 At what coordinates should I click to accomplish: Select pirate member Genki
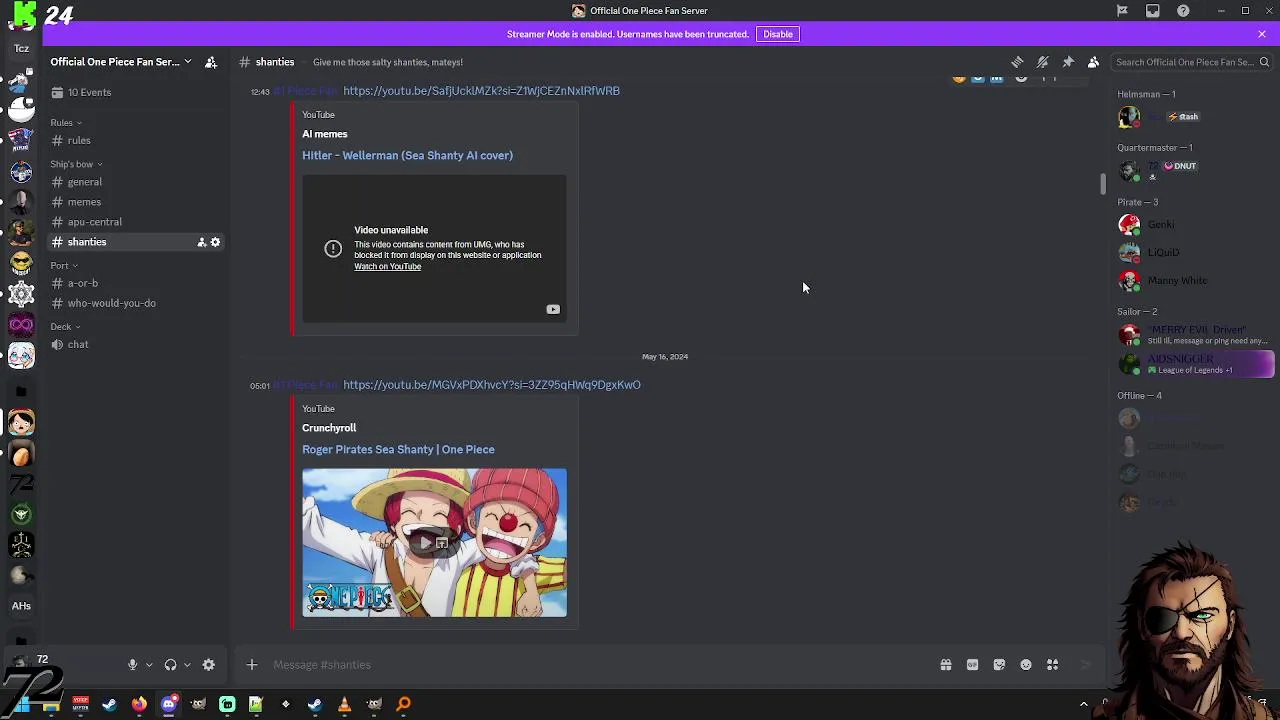coord(1195,225)
